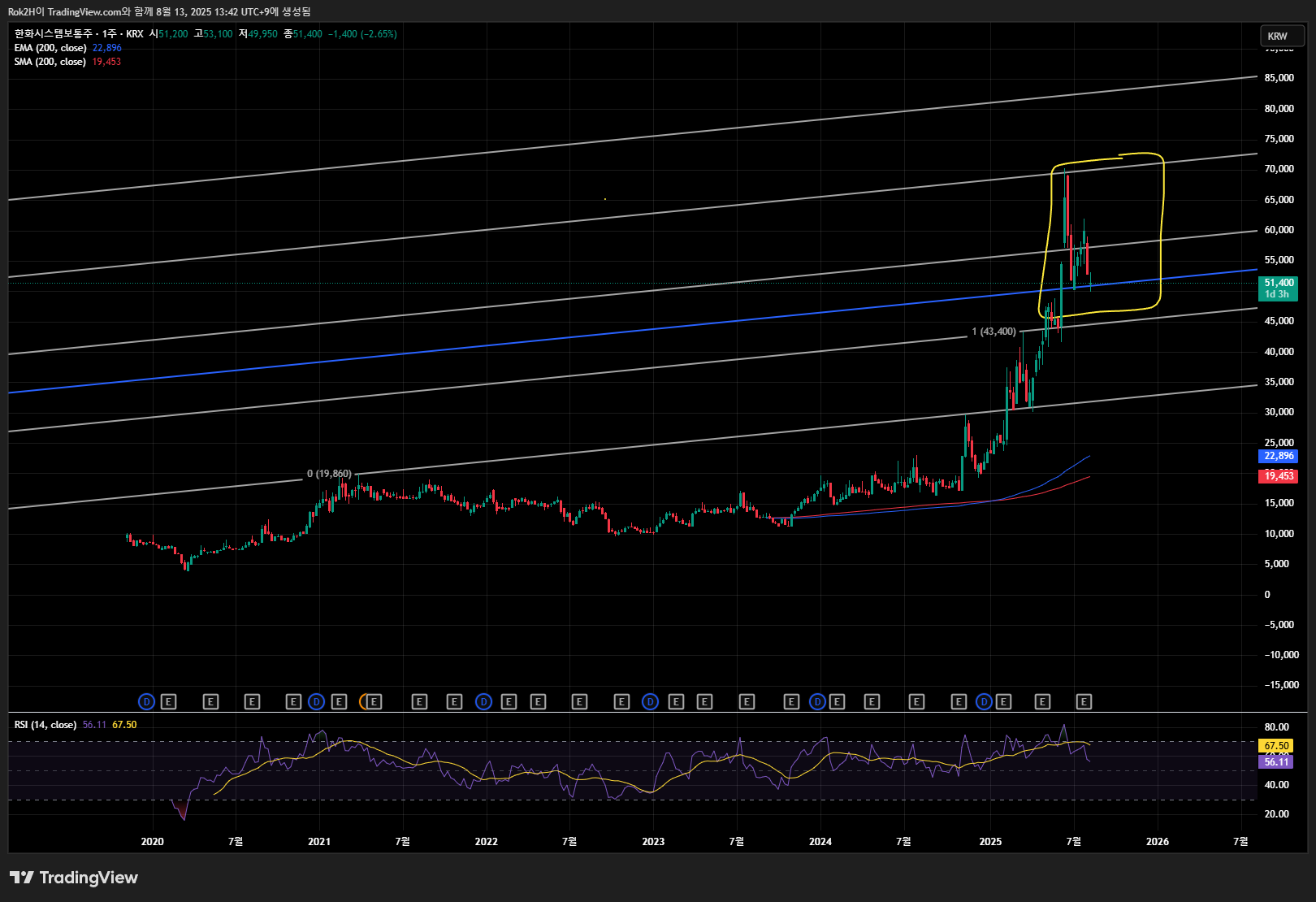Click the TradingView logo
The image size is (1316, 902).
(x=74, y=878)
